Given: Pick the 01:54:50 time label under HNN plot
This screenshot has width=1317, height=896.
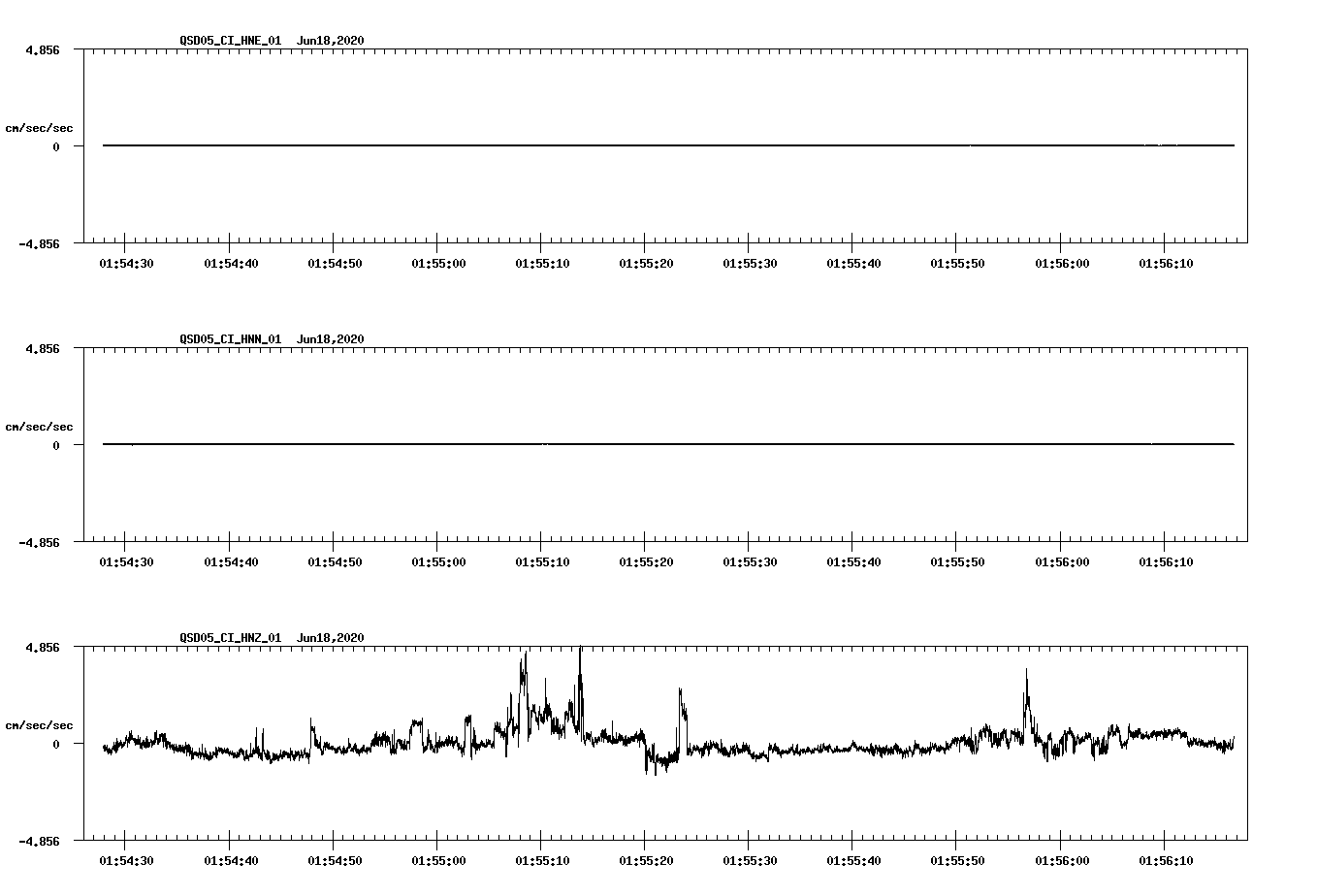Looking at the screenshot, I should pyautogui.click(x=335, y=562).
